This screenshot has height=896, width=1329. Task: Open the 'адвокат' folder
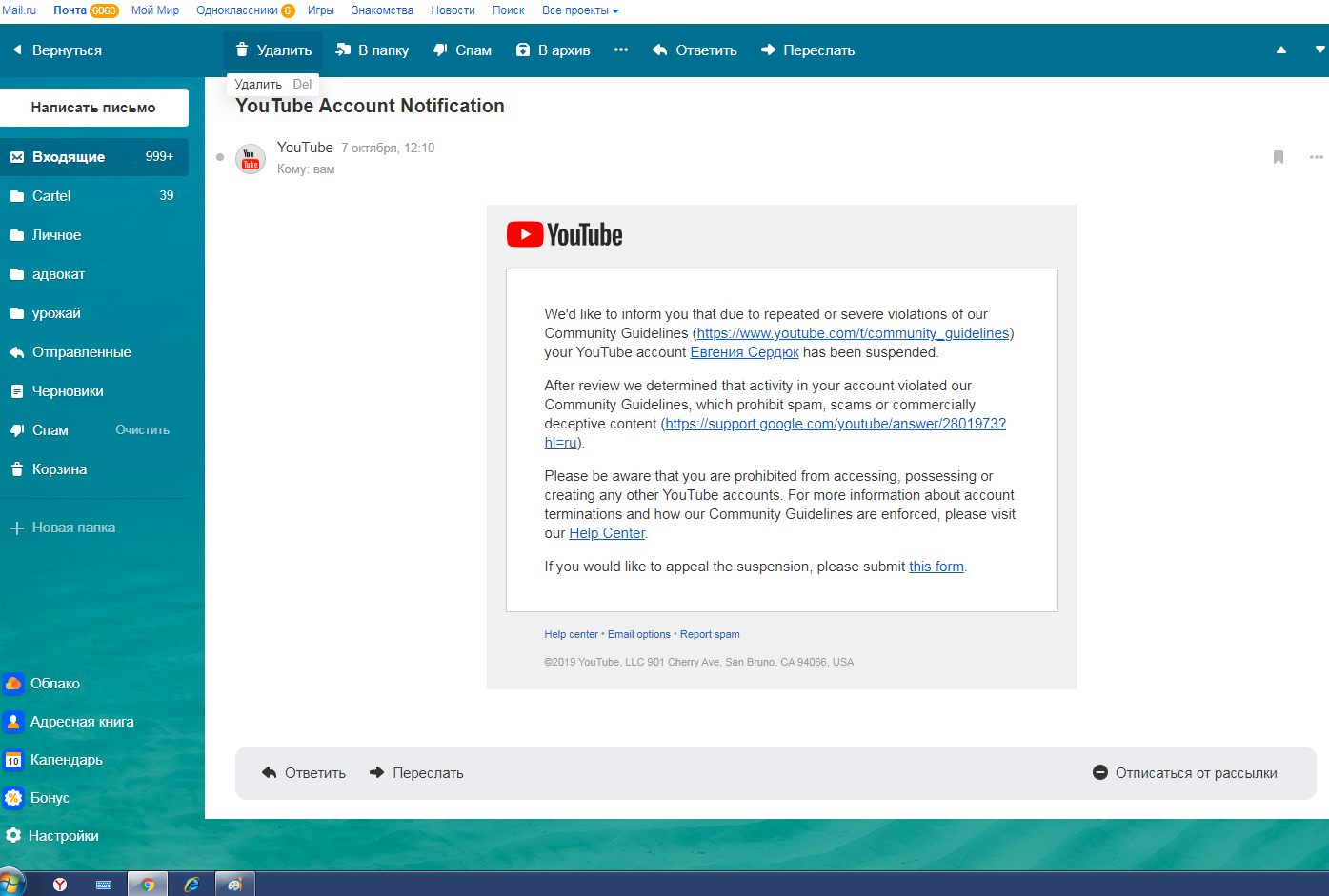(x=93, y=274)
